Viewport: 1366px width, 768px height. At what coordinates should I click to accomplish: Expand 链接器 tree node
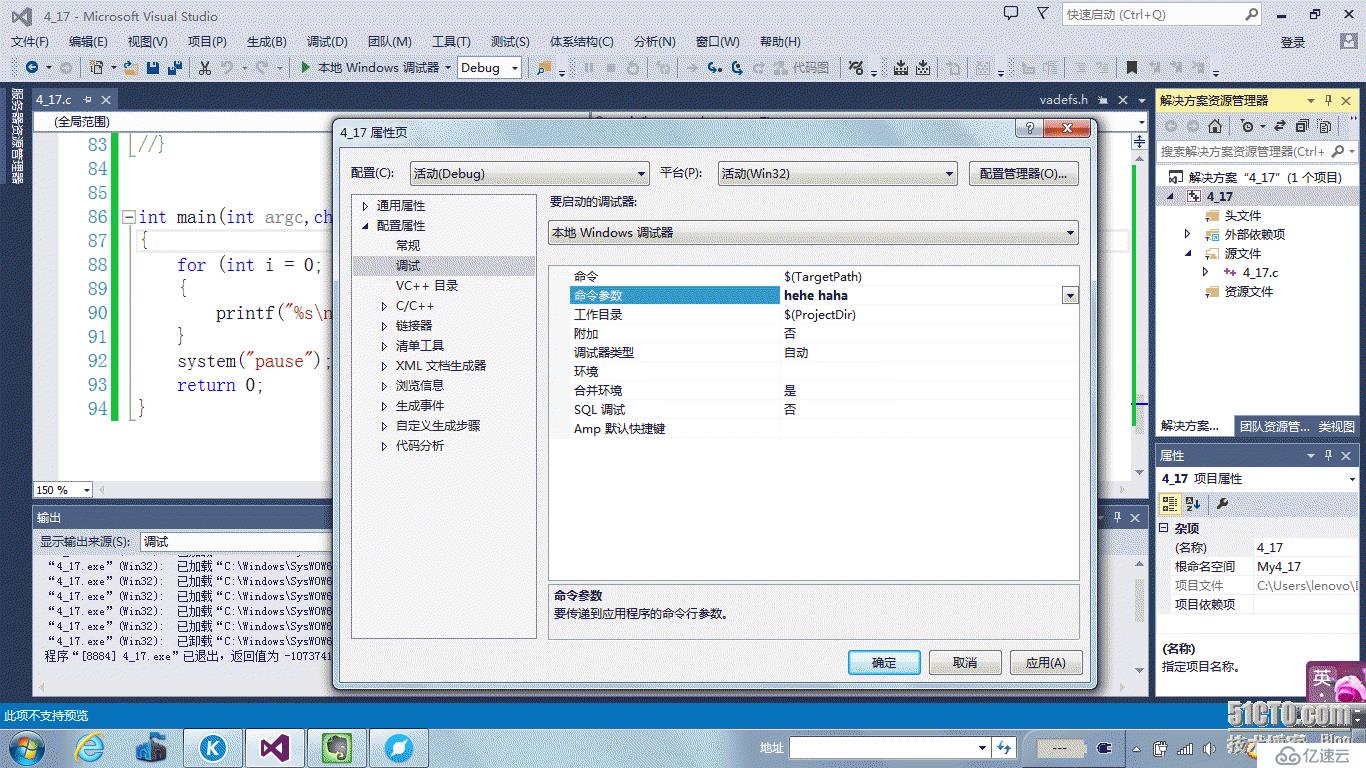[x=385, y=326]
